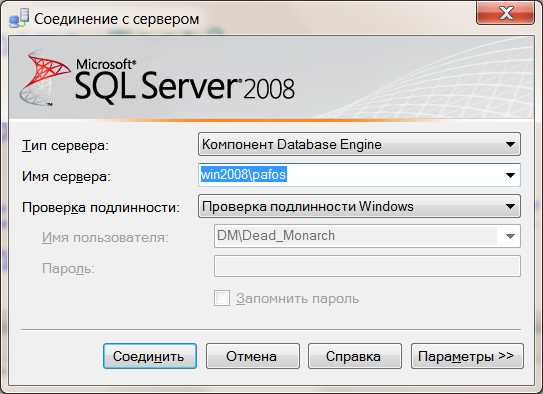Click the Тип сервера label

coord(65,145)
